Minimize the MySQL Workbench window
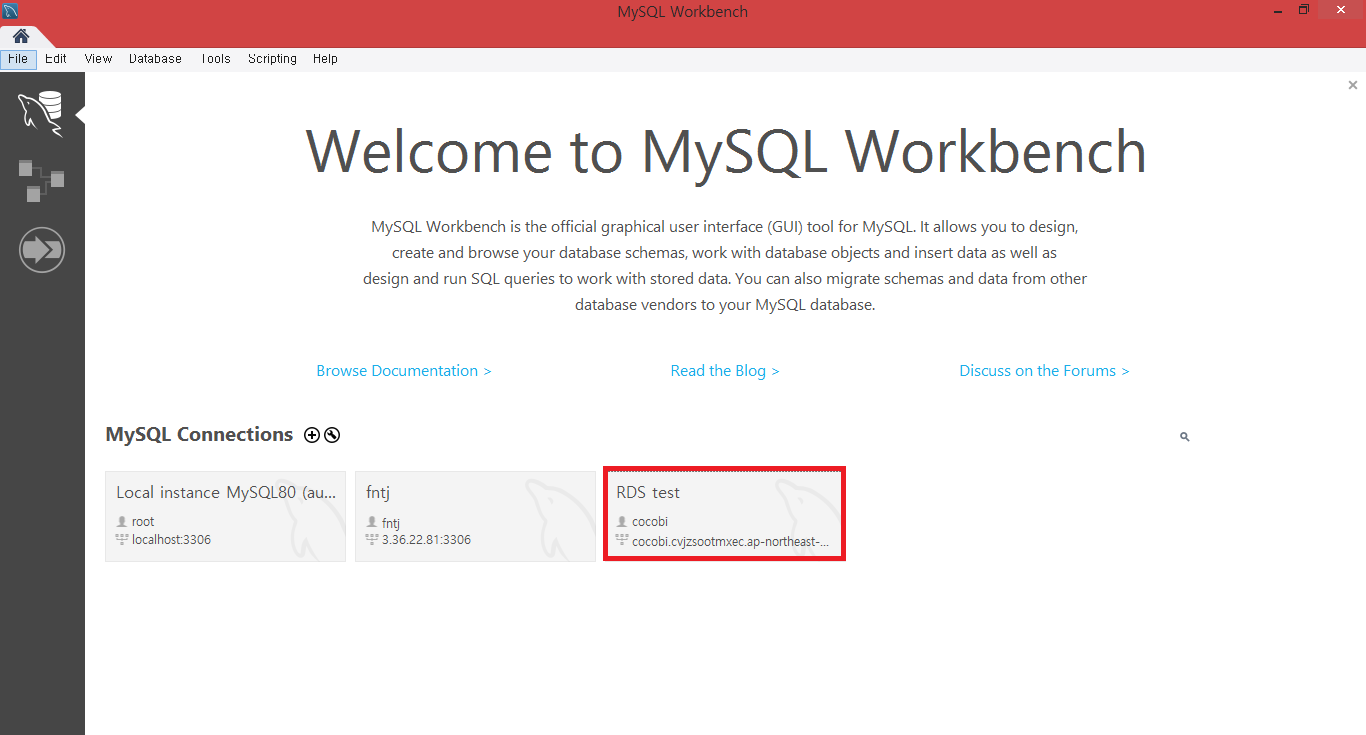 tap(1278, 11)
